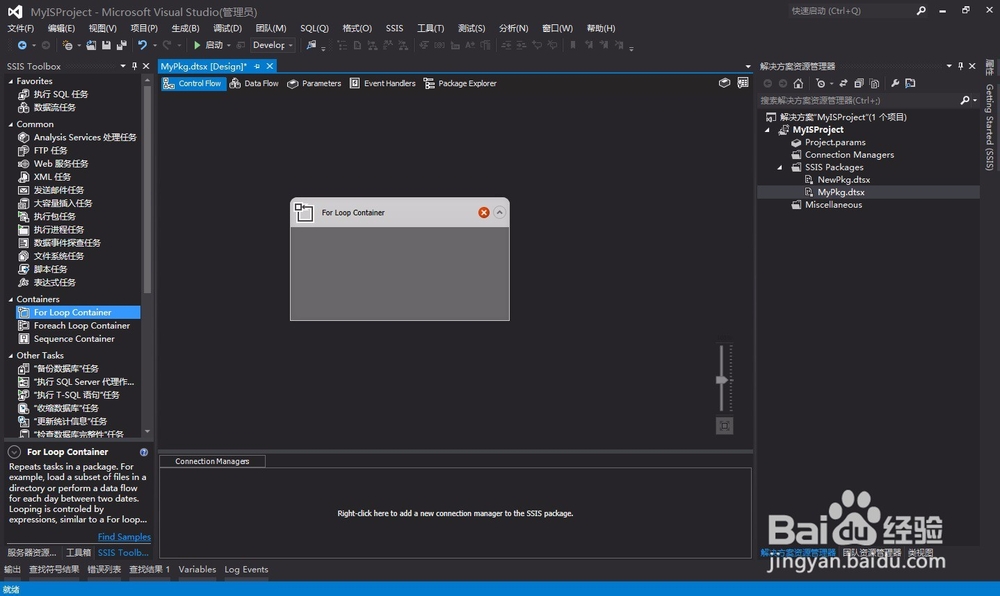The height and width of the screenshot is (596, 1000).
Task: Open the document tab list dropdown
Action: tap(748, 66)
